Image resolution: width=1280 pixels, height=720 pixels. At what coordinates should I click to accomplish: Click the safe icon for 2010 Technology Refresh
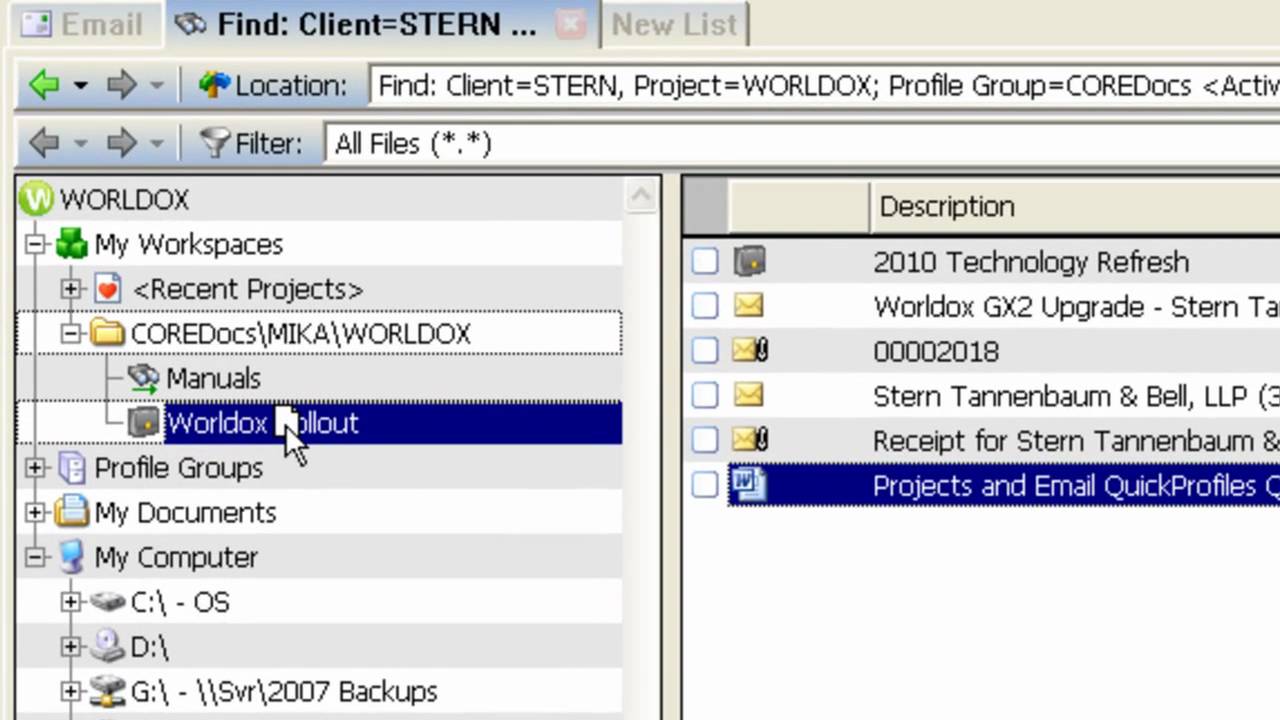(749, 262)
